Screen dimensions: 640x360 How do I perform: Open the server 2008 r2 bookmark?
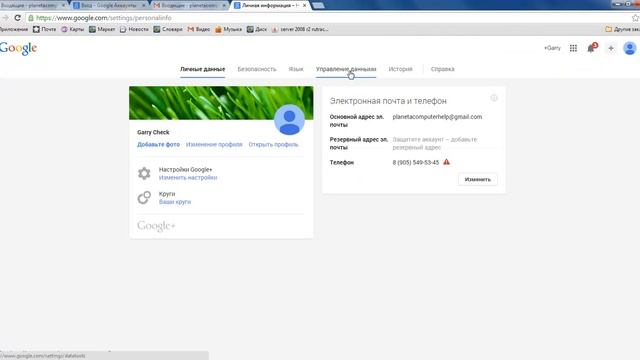300,29
